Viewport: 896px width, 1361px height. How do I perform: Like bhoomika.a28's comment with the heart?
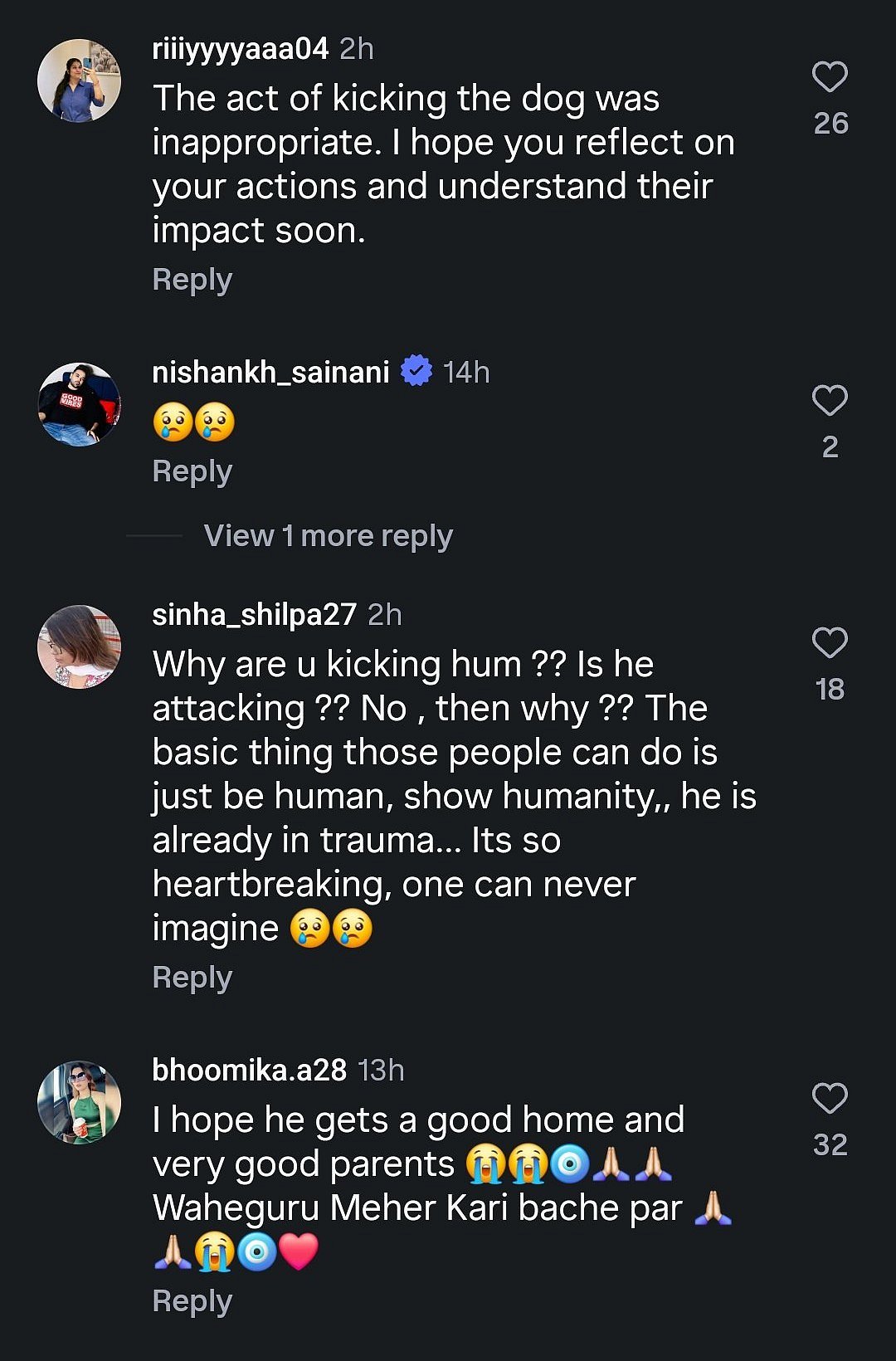(x=830, y=1099)
